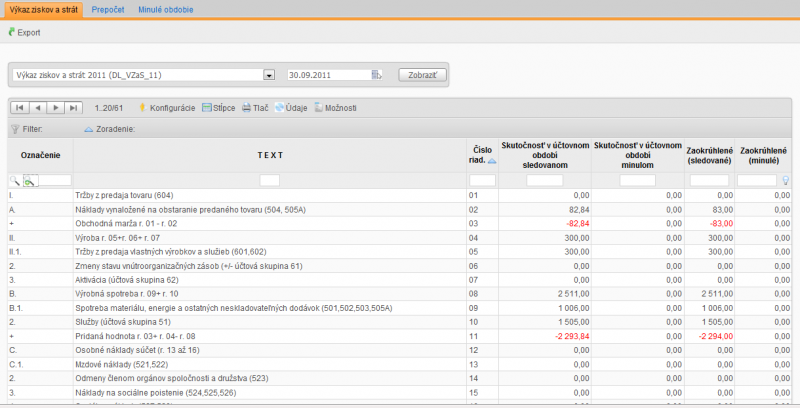Open the date picker calendar icon
The width and height of the screenshot is (800, 408).
click(378, 75)
